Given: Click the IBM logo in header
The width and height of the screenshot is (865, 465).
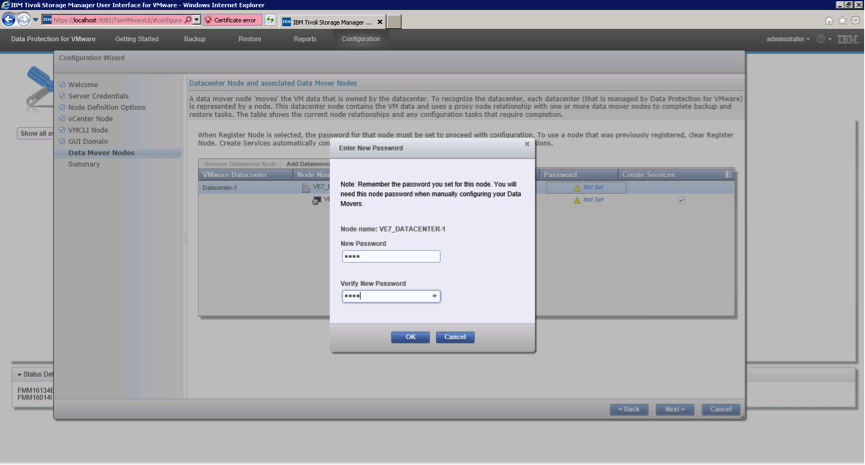Looking at the screenshot, I should (848, 39).
